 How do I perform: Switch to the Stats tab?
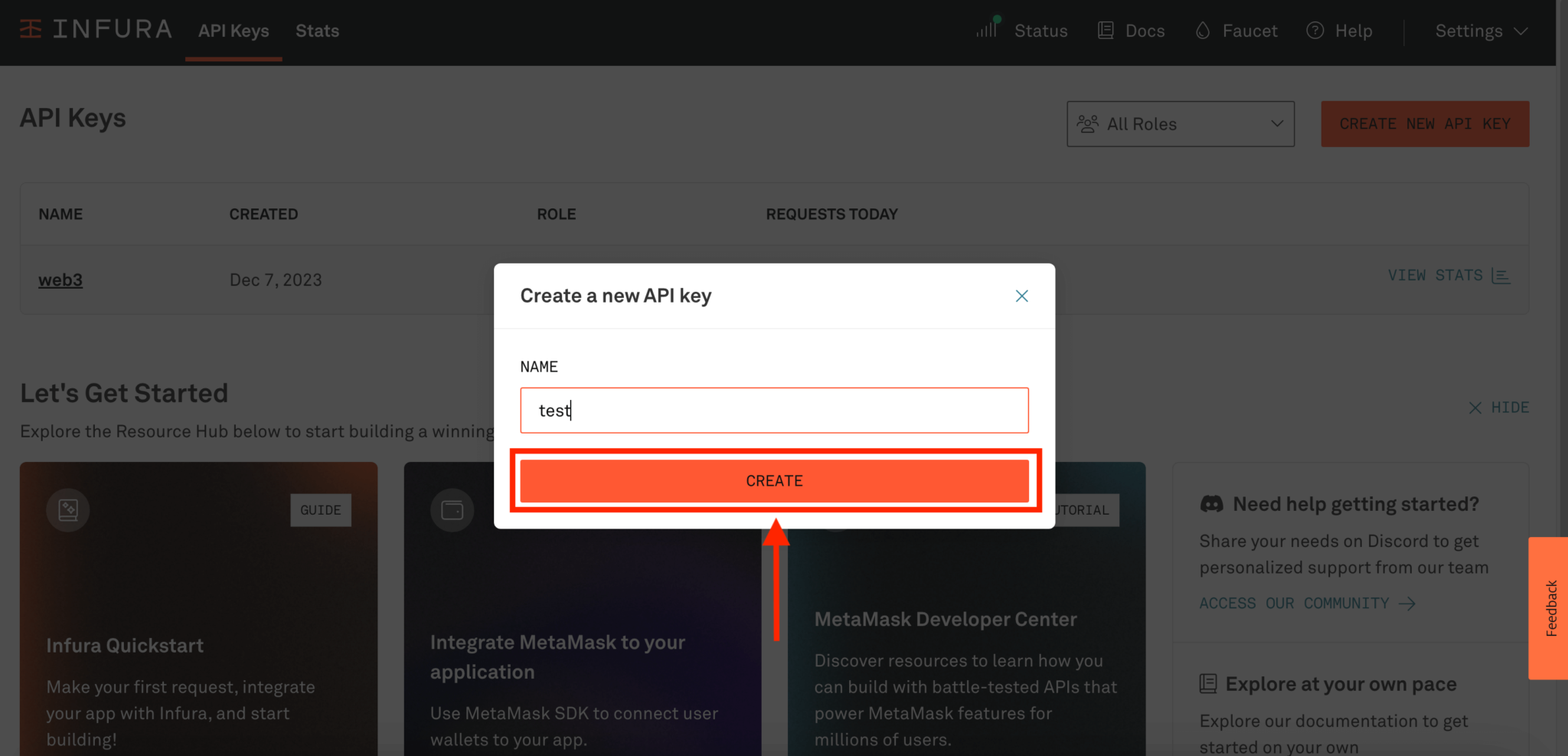pos(317,31)
